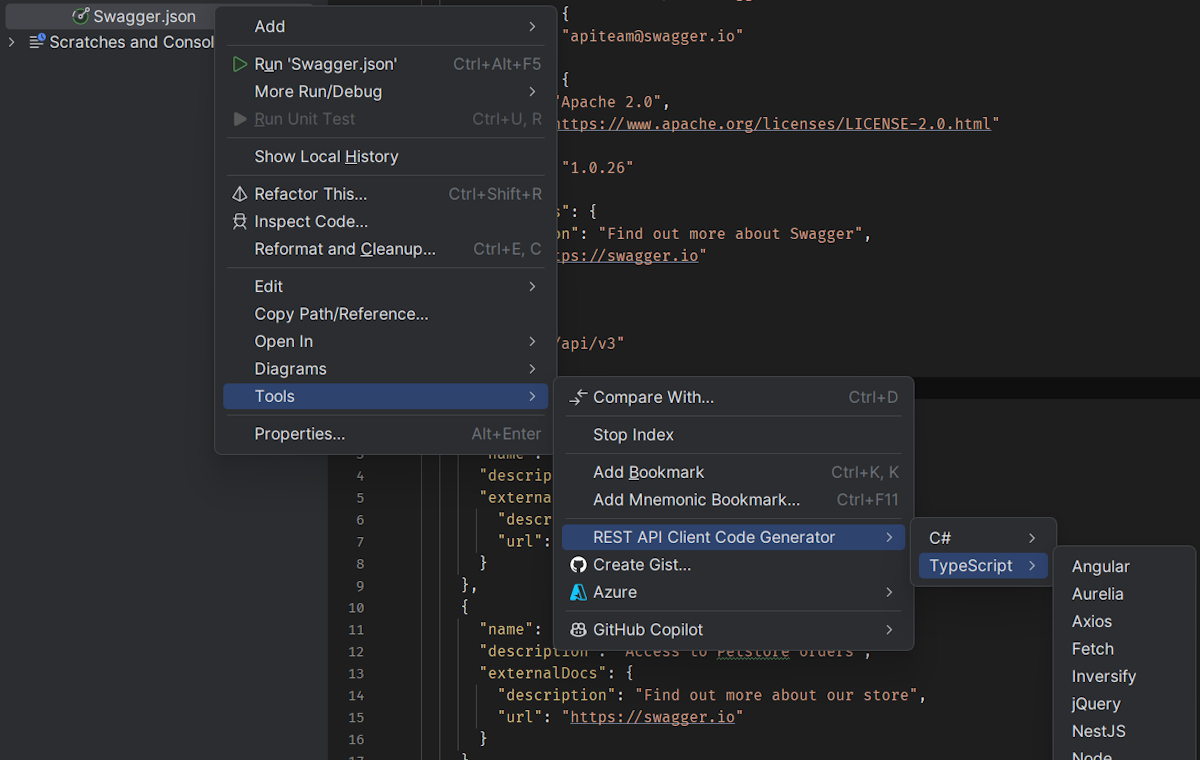Expand the Add submenu arrow

tap(532, 26)
